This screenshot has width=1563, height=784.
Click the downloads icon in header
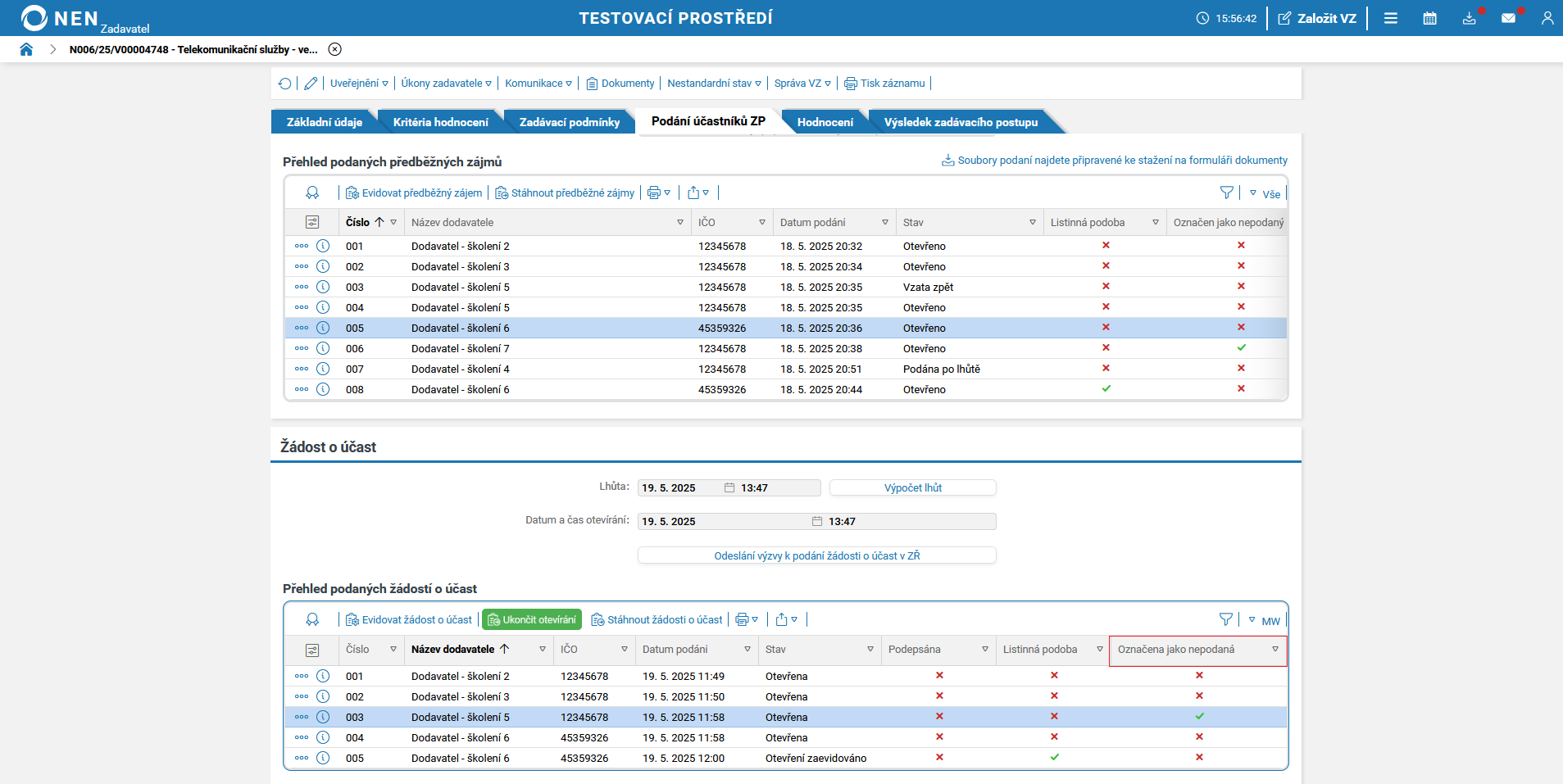(x=1469, y=18)
